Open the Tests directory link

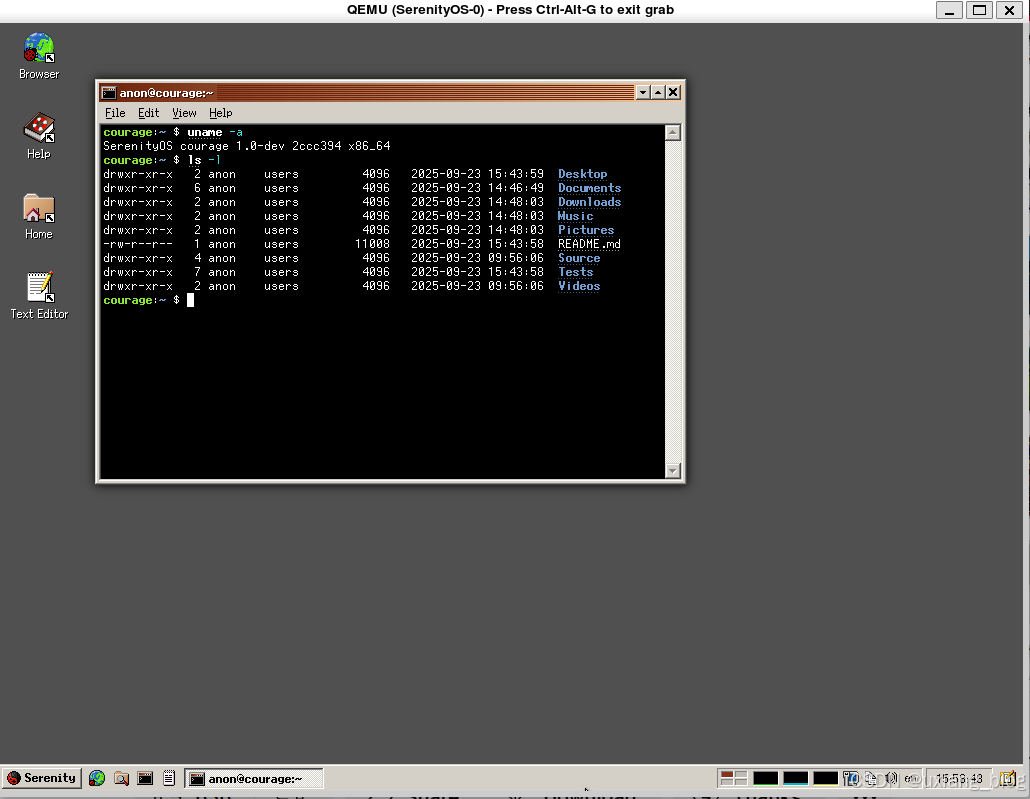(575, 272)
